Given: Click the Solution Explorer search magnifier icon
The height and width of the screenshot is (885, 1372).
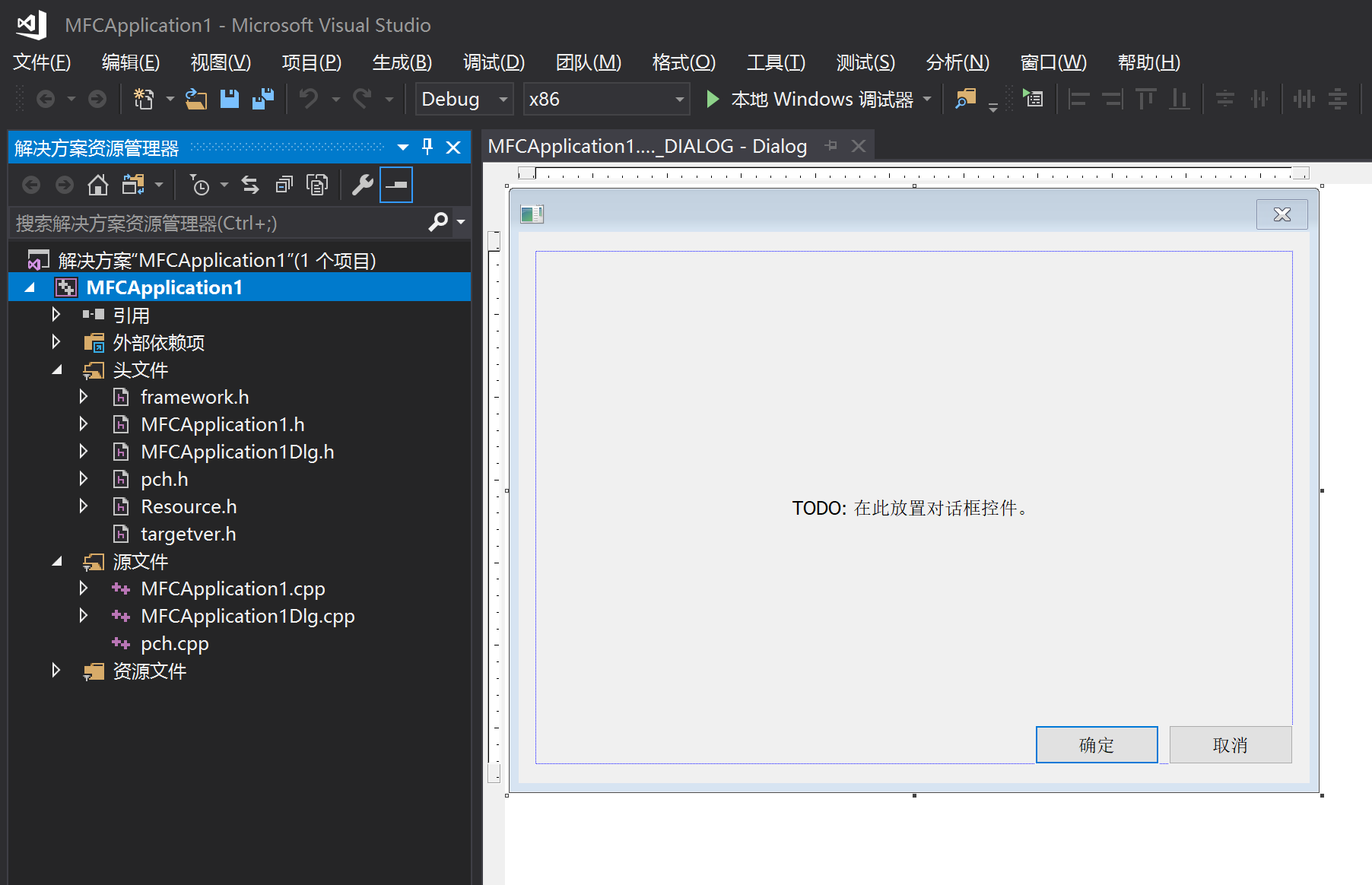Looking at the screenshot, I should pyautogui.click(x=438, y=222).
